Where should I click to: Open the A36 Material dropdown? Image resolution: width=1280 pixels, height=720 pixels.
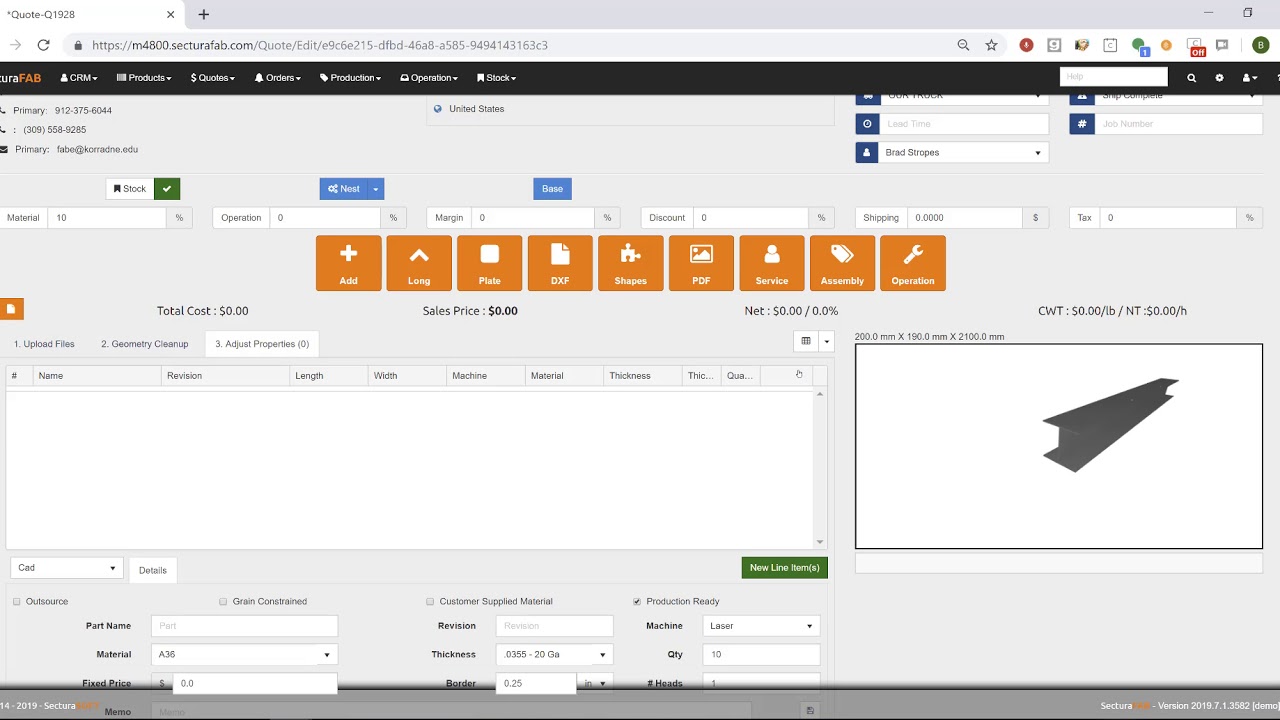click(x=244, y=655)
